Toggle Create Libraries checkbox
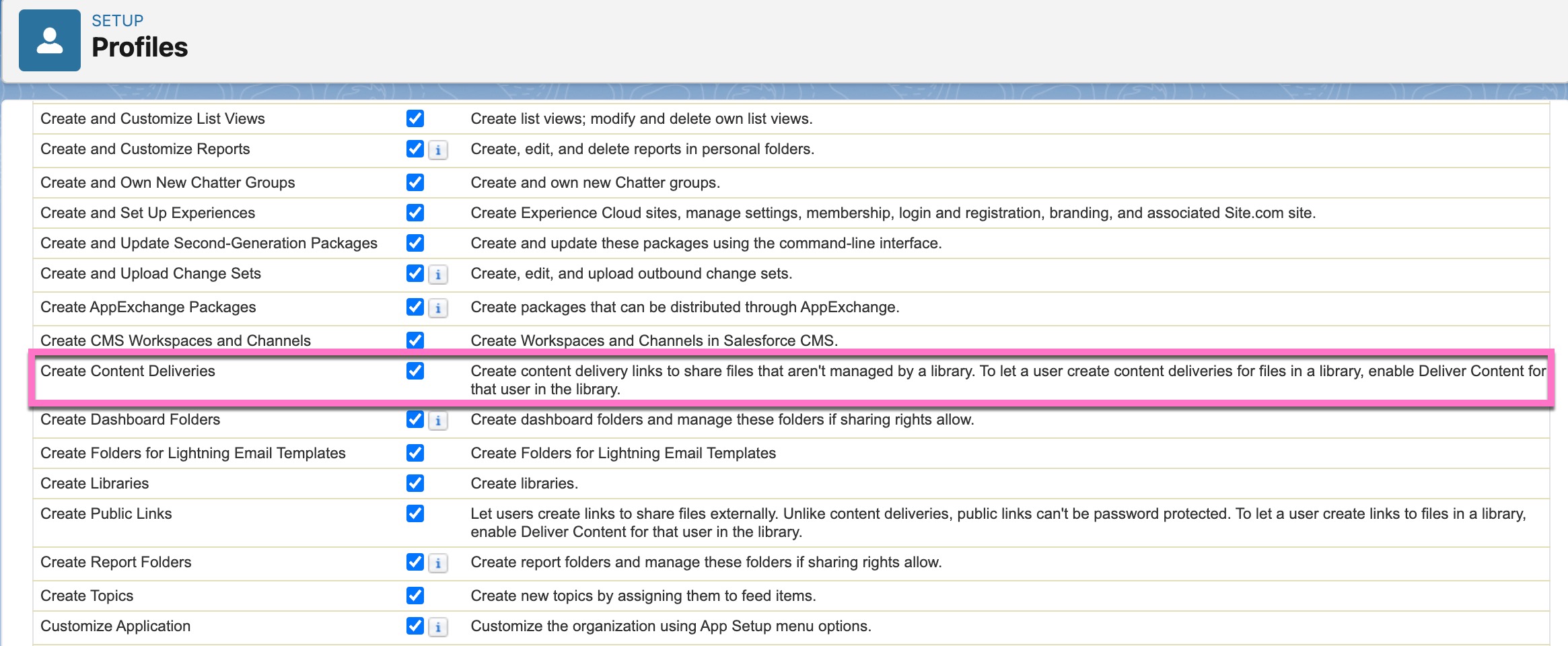1568x646 pixels. click(415, 483)
